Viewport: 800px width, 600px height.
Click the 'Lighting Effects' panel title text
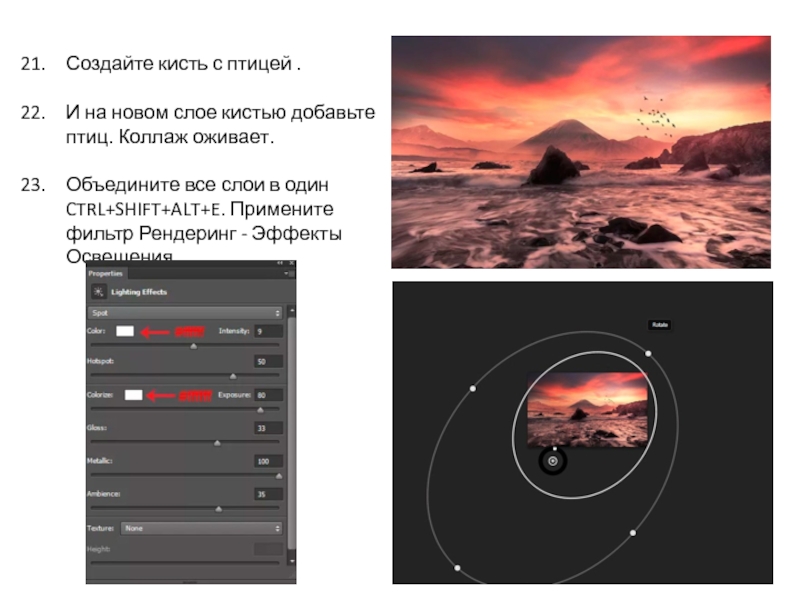tap(139, 292)
